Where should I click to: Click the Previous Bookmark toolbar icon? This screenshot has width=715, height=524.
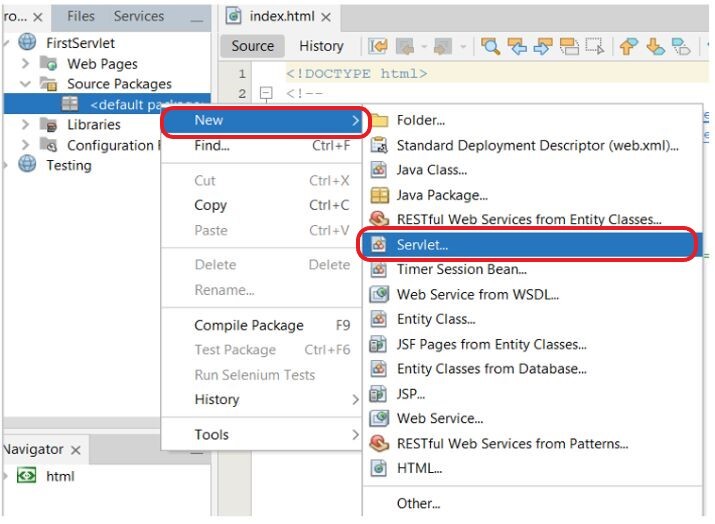click(628, 46)
